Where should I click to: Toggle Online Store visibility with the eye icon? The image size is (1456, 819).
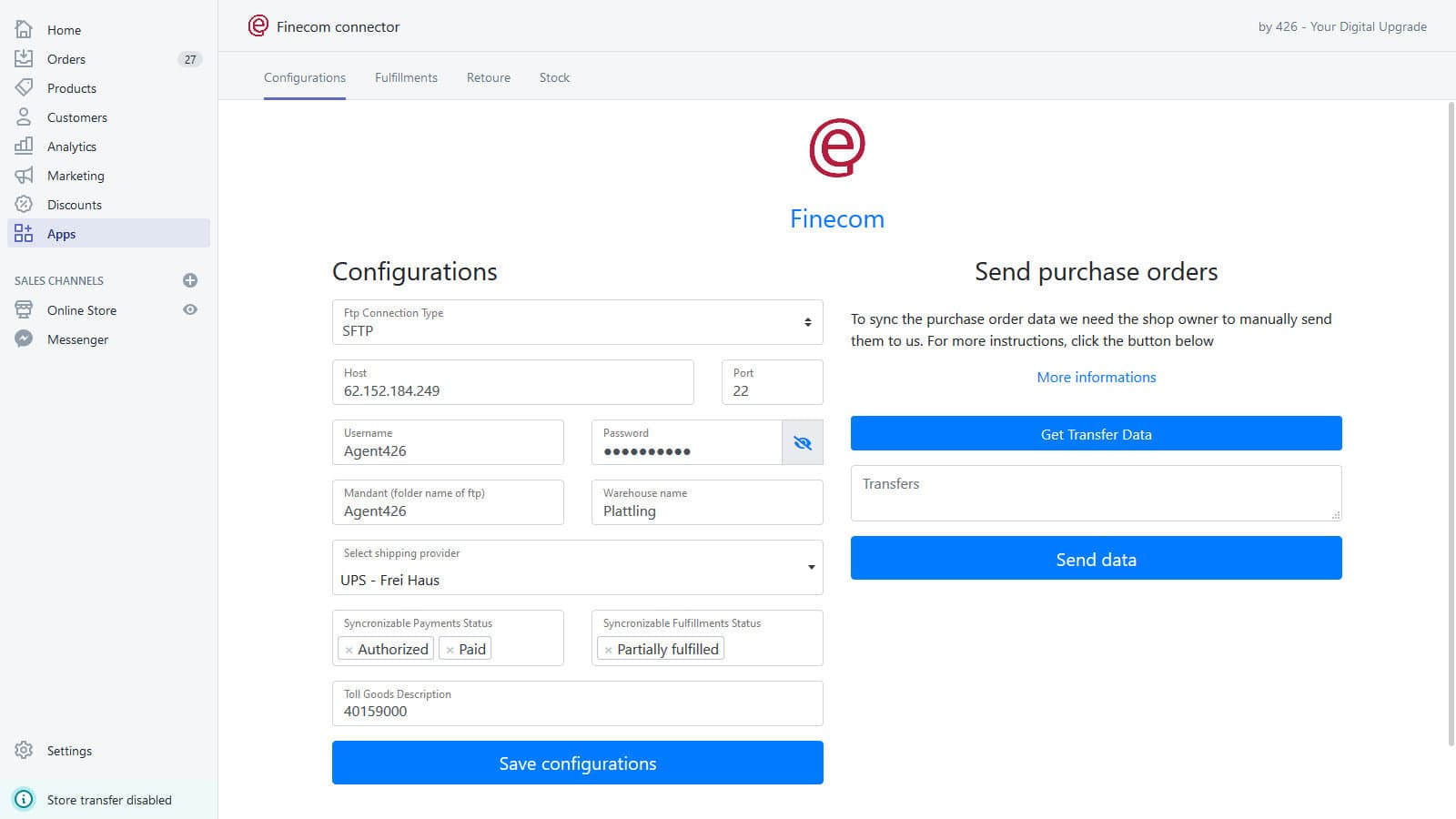pyautogui.click(x=189, y=309)
